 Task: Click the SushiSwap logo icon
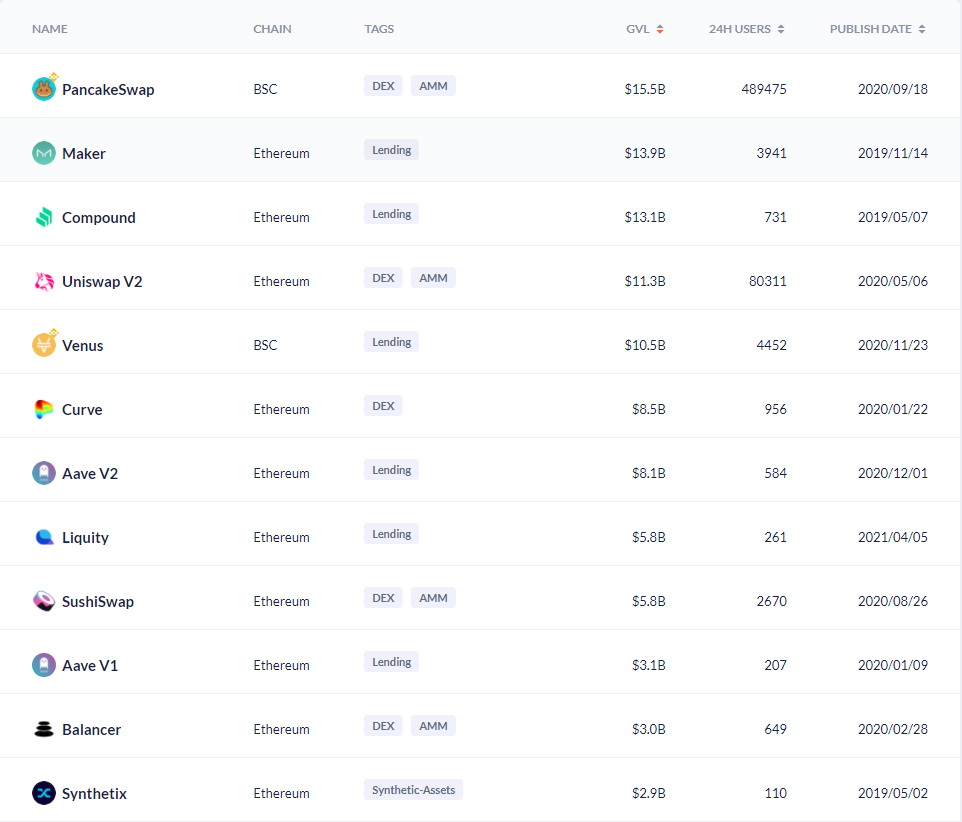(44, 601)
